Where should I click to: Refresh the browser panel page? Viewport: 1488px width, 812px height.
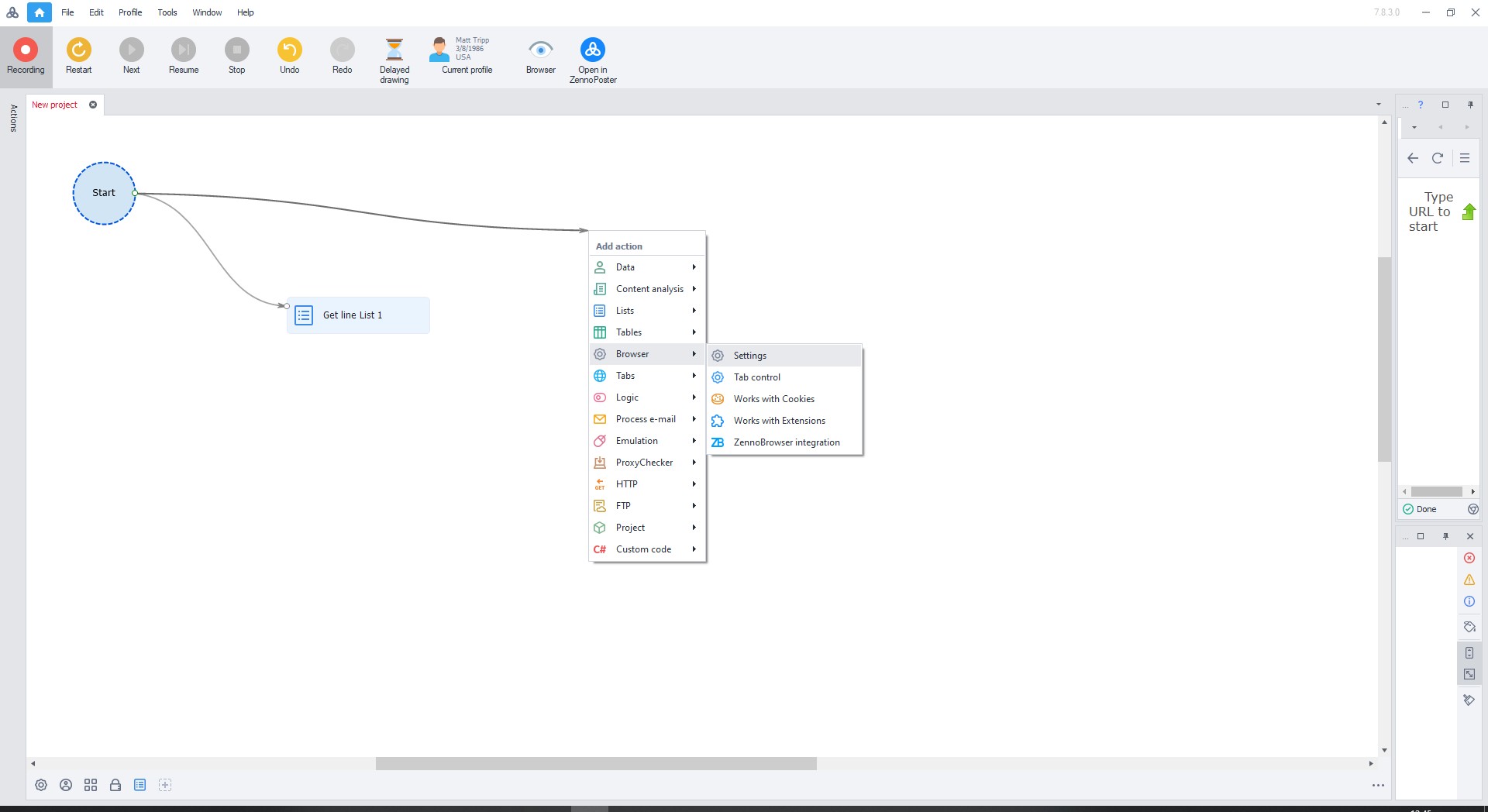click(x=1437, y=158)
